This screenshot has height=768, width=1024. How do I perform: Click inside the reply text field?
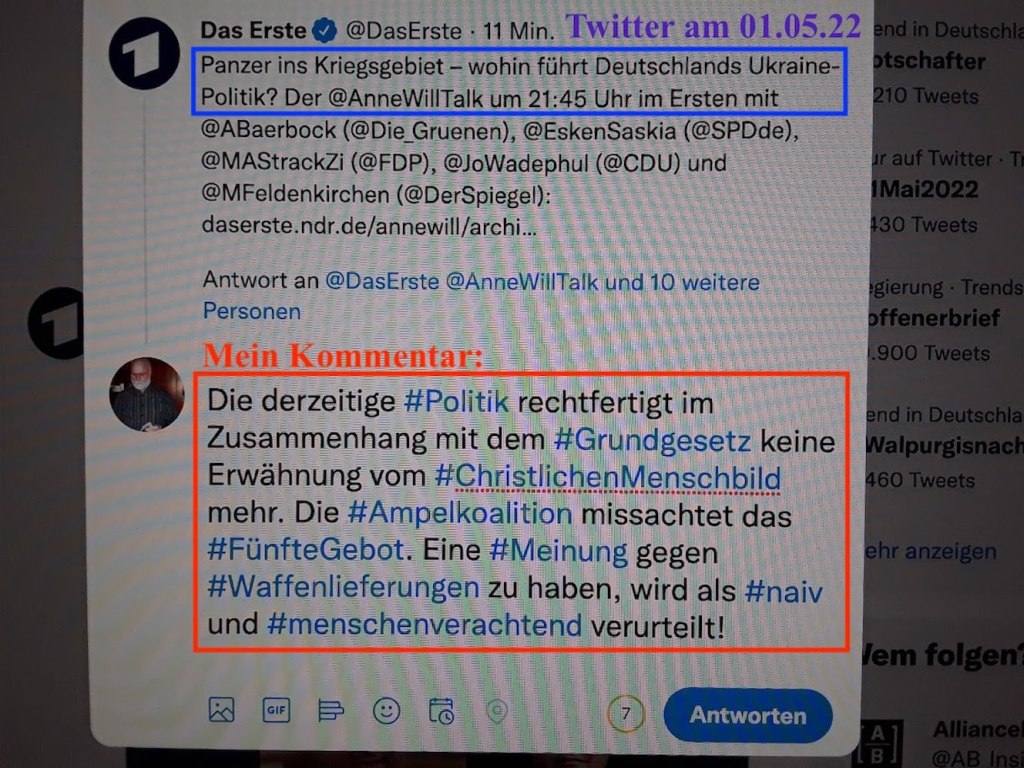pyautogui.click(x=521, y=512)
